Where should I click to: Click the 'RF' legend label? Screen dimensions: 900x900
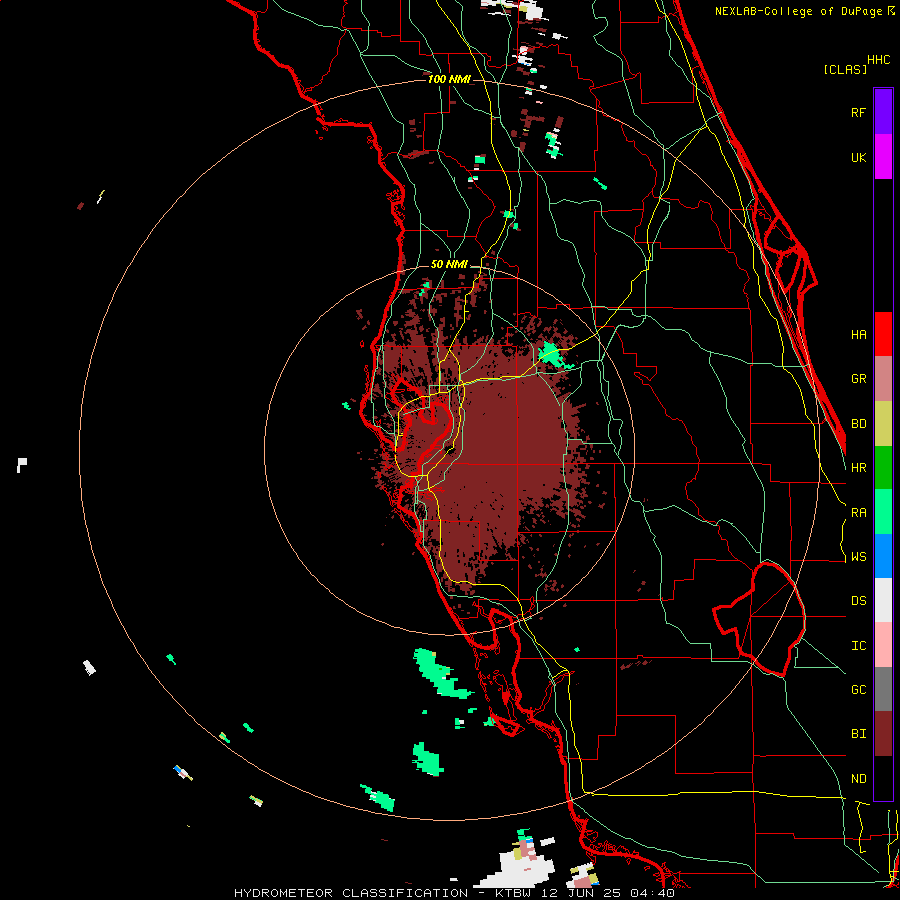pos(858,112)
